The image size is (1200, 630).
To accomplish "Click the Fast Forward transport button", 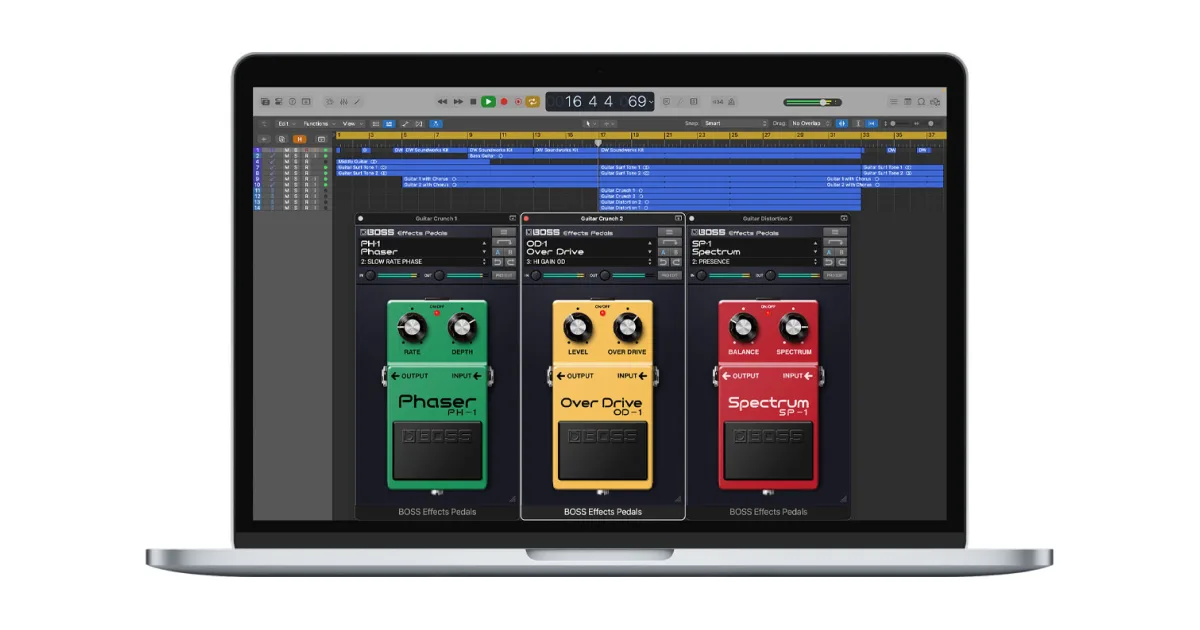I will pos(458,102).
